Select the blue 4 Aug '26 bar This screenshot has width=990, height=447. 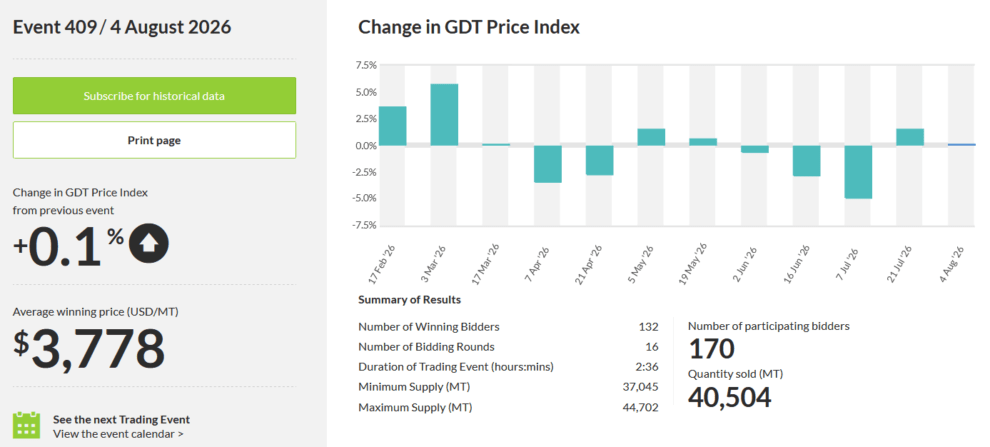click(962, 145)
